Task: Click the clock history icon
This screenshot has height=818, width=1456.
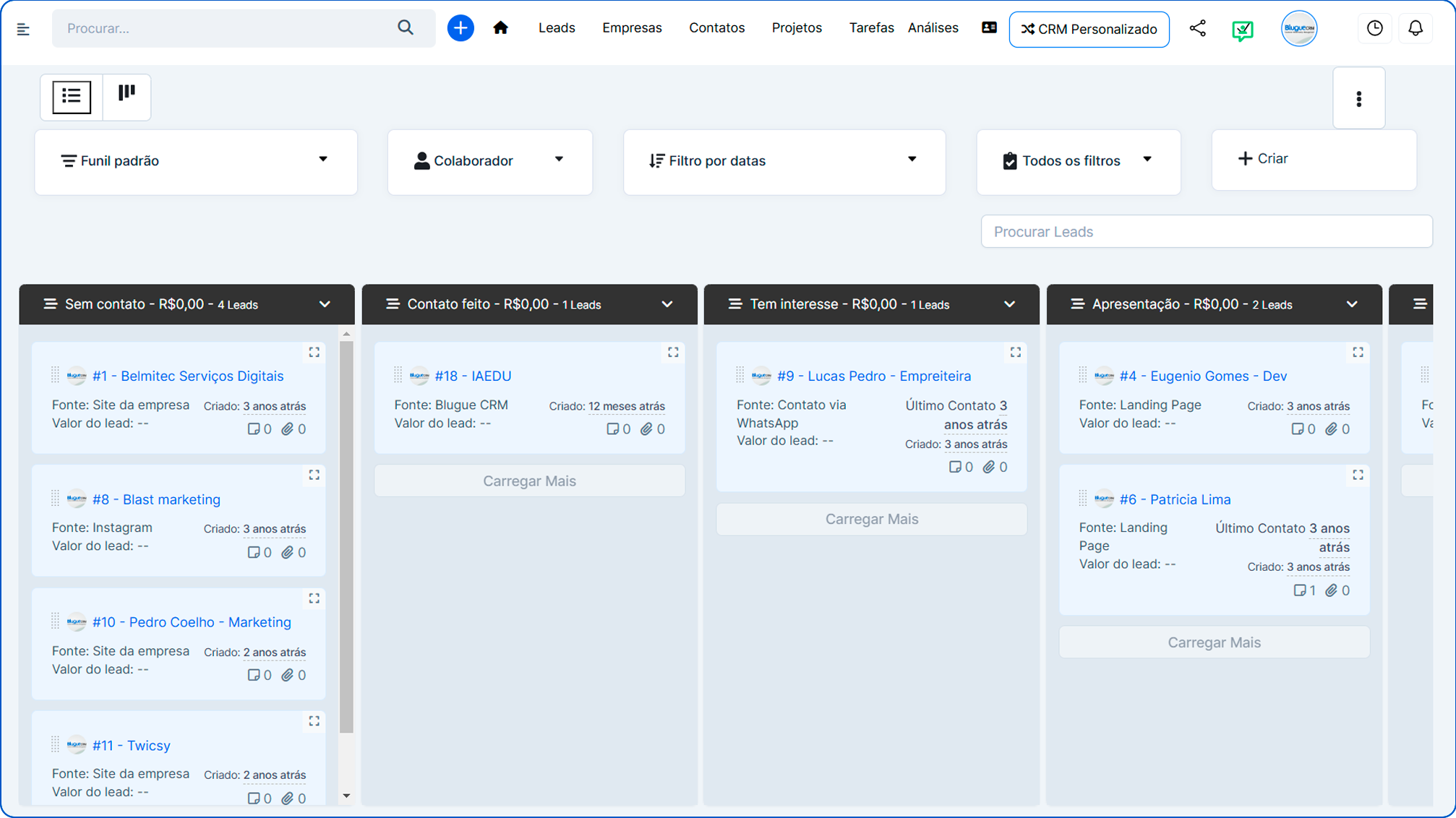Action: click(1374, 28)
